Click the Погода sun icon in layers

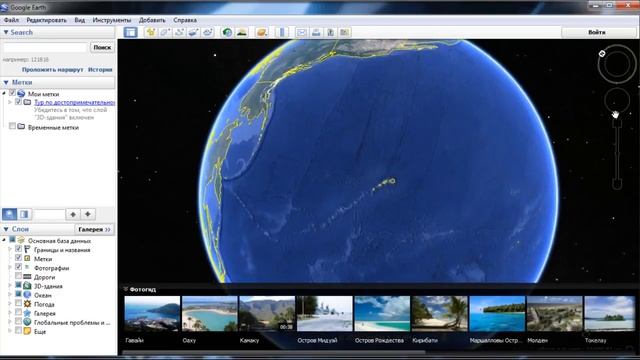coord(27,304)
